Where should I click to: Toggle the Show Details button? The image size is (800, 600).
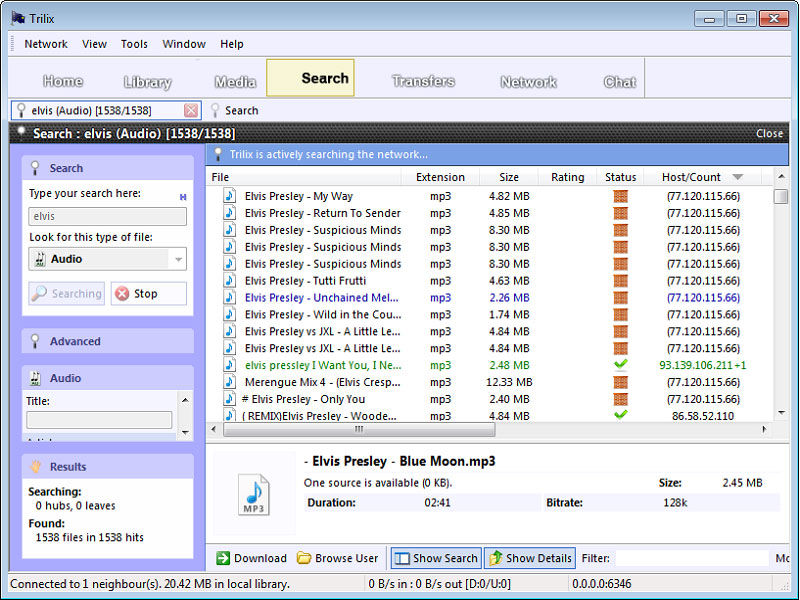530,558
